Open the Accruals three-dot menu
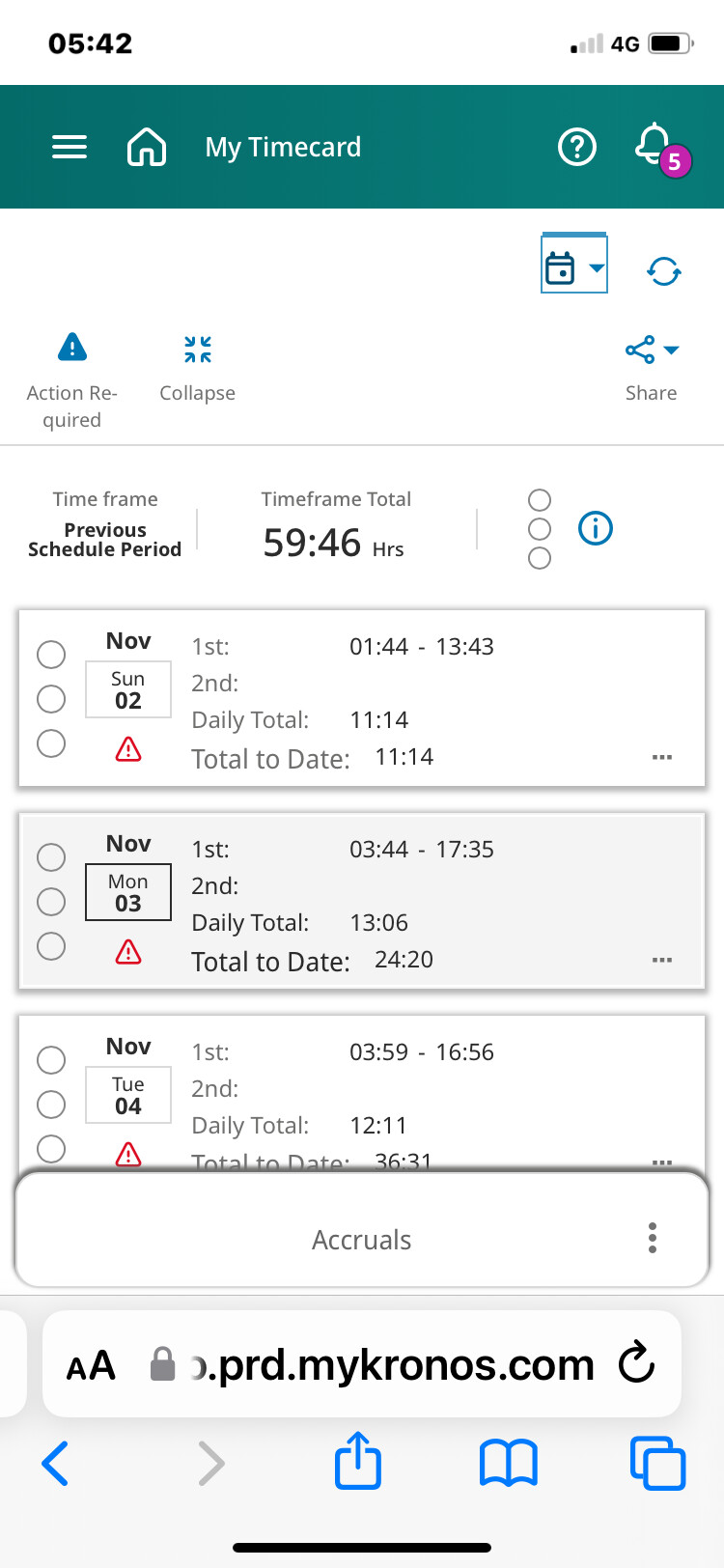Image resolution: width=724 pixels, height=1568 pixels. coord(653,1238)
